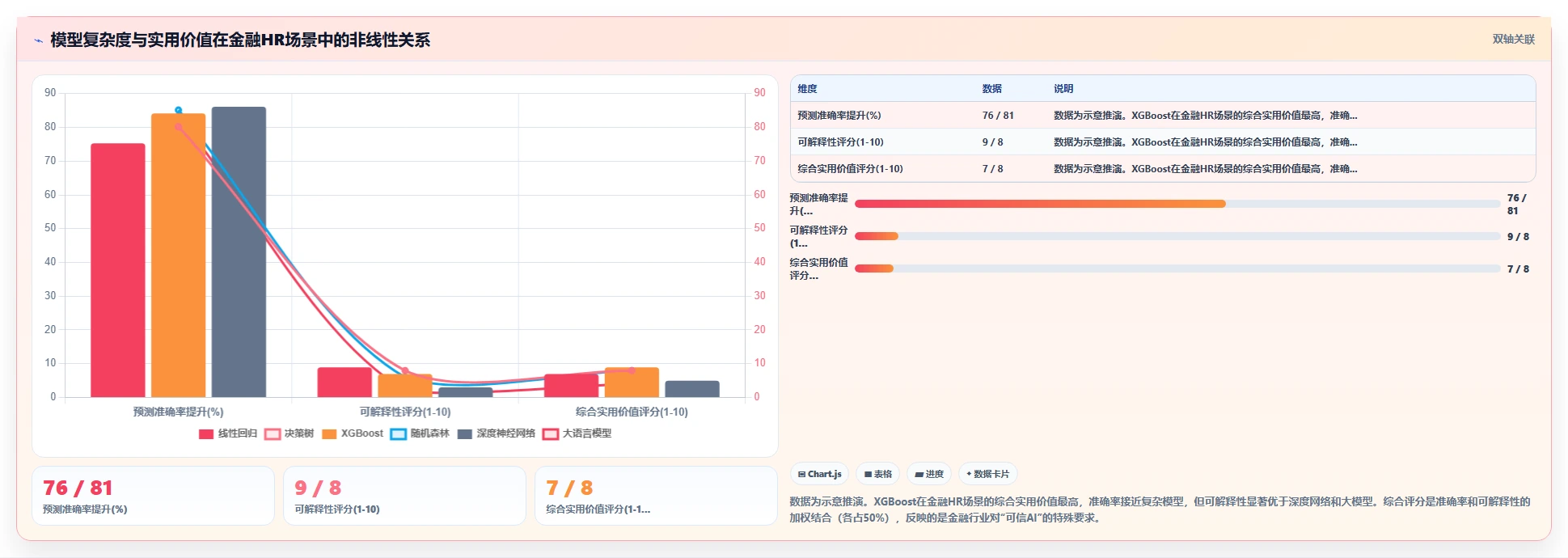Click the panel title 模型复杂度与实用价值
The height and width of the screenshot is (558, 1568).
coord(240,40)
